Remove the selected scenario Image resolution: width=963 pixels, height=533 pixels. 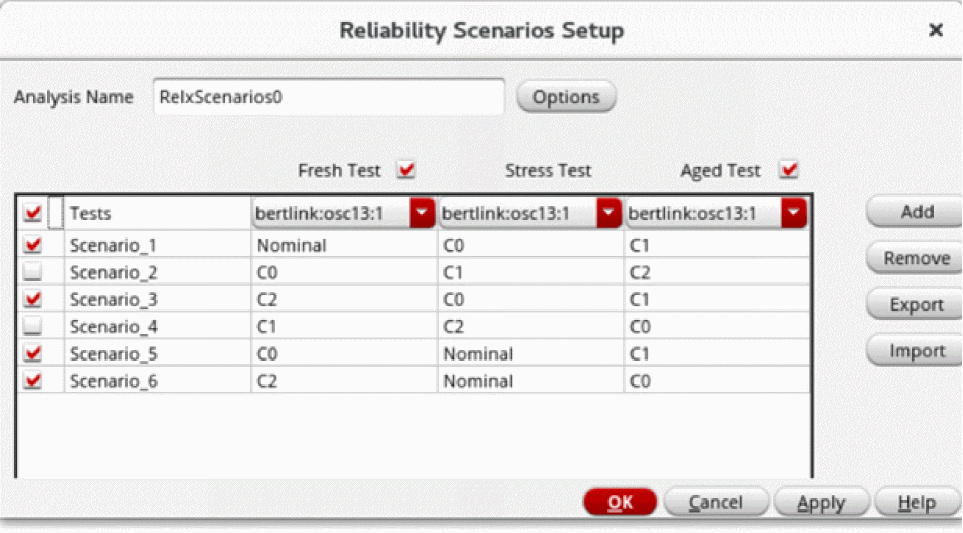916,258
